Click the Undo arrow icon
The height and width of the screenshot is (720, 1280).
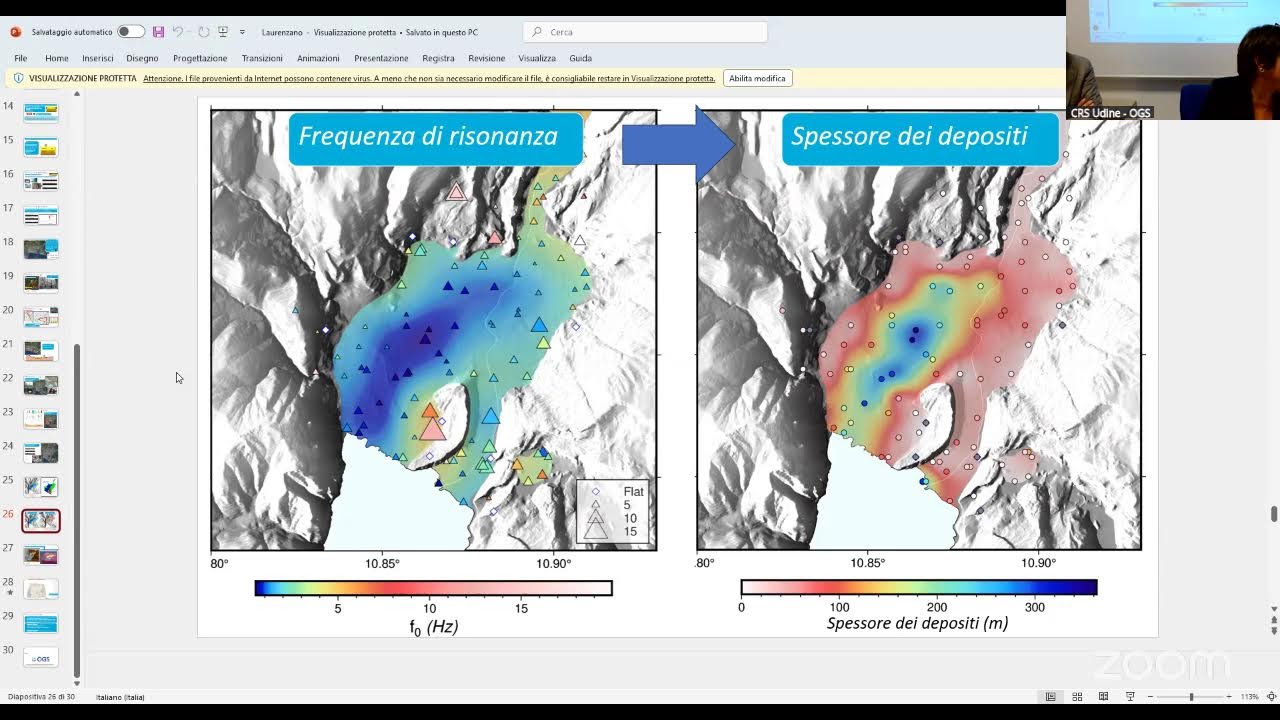point(178,32)
